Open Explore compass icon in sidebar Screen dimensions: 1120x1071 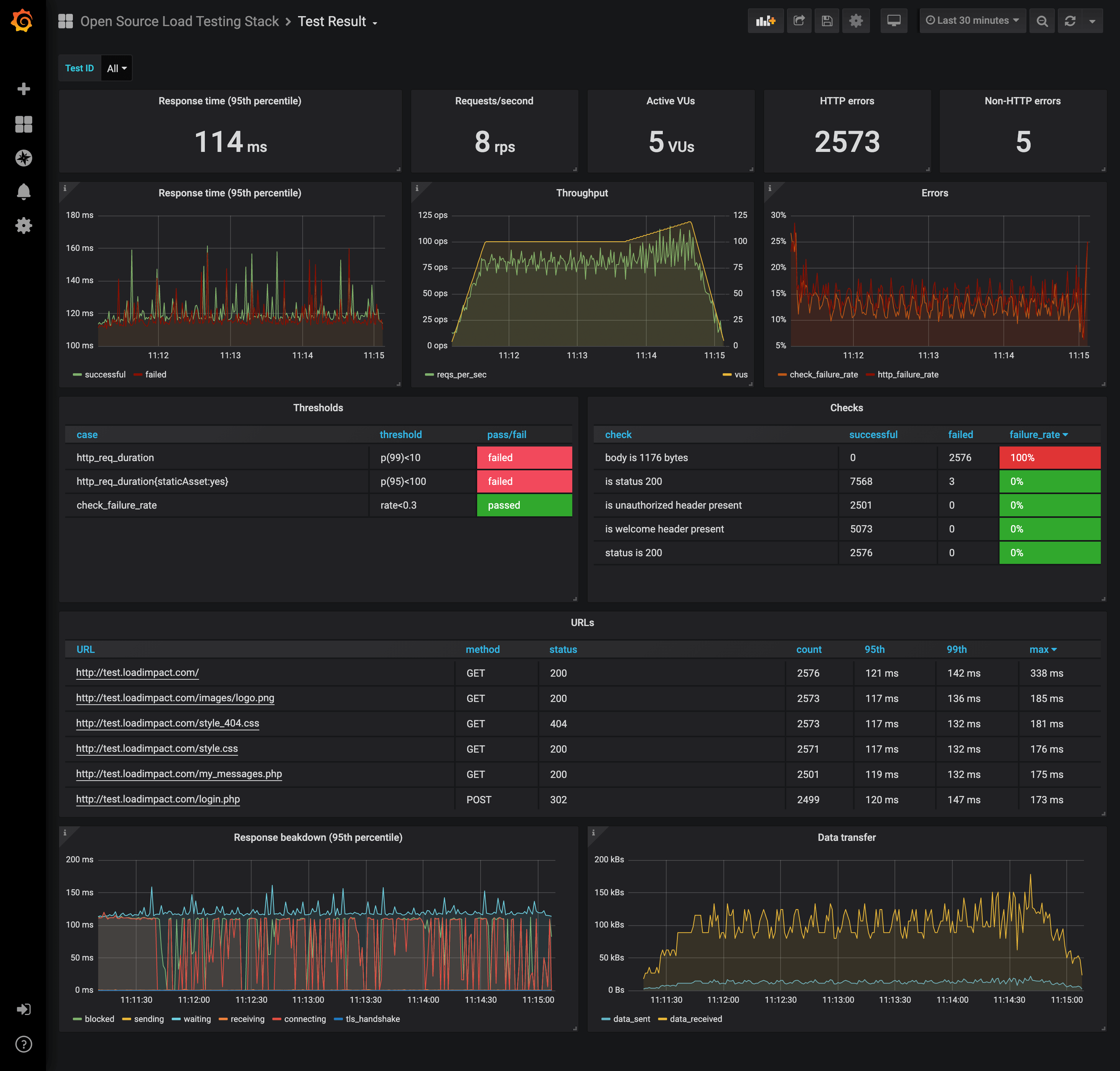click(23, 158)
